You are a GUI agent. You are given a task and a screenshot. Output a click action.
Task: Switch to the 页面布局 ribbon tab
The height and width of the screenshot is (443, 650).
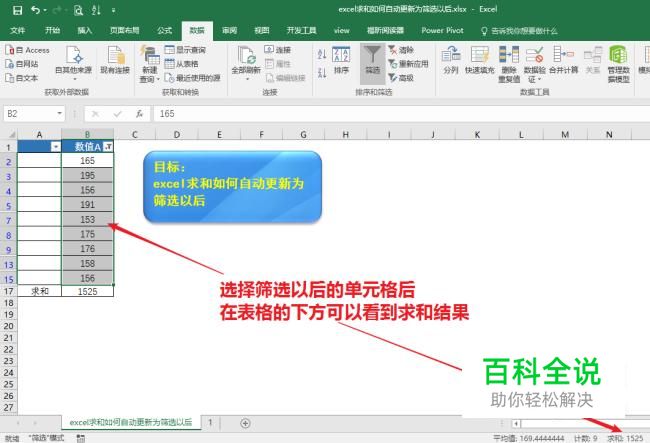(x=124, y=30)
